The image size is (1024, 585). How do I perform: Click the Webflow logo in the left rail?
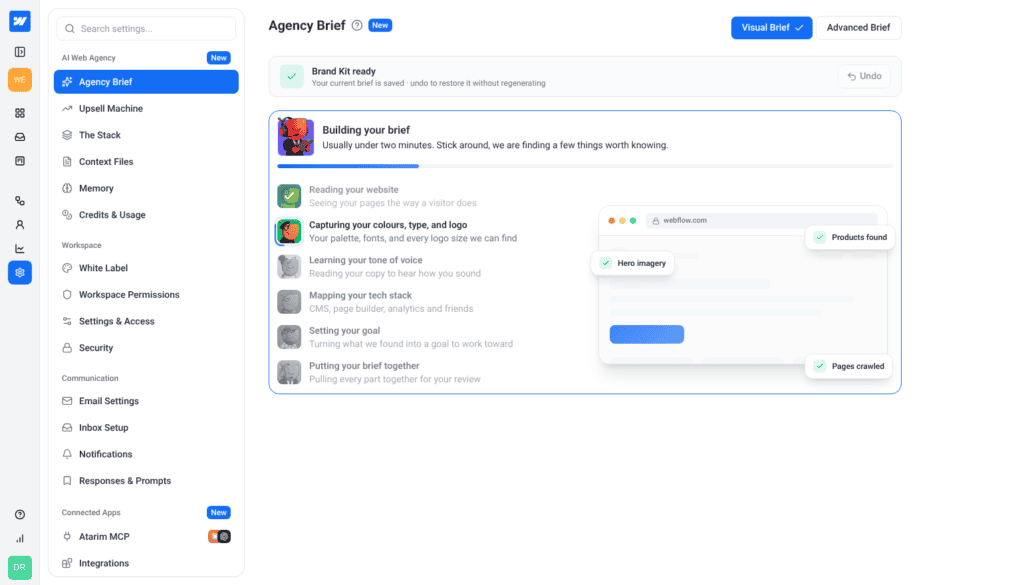coord(20,22)
